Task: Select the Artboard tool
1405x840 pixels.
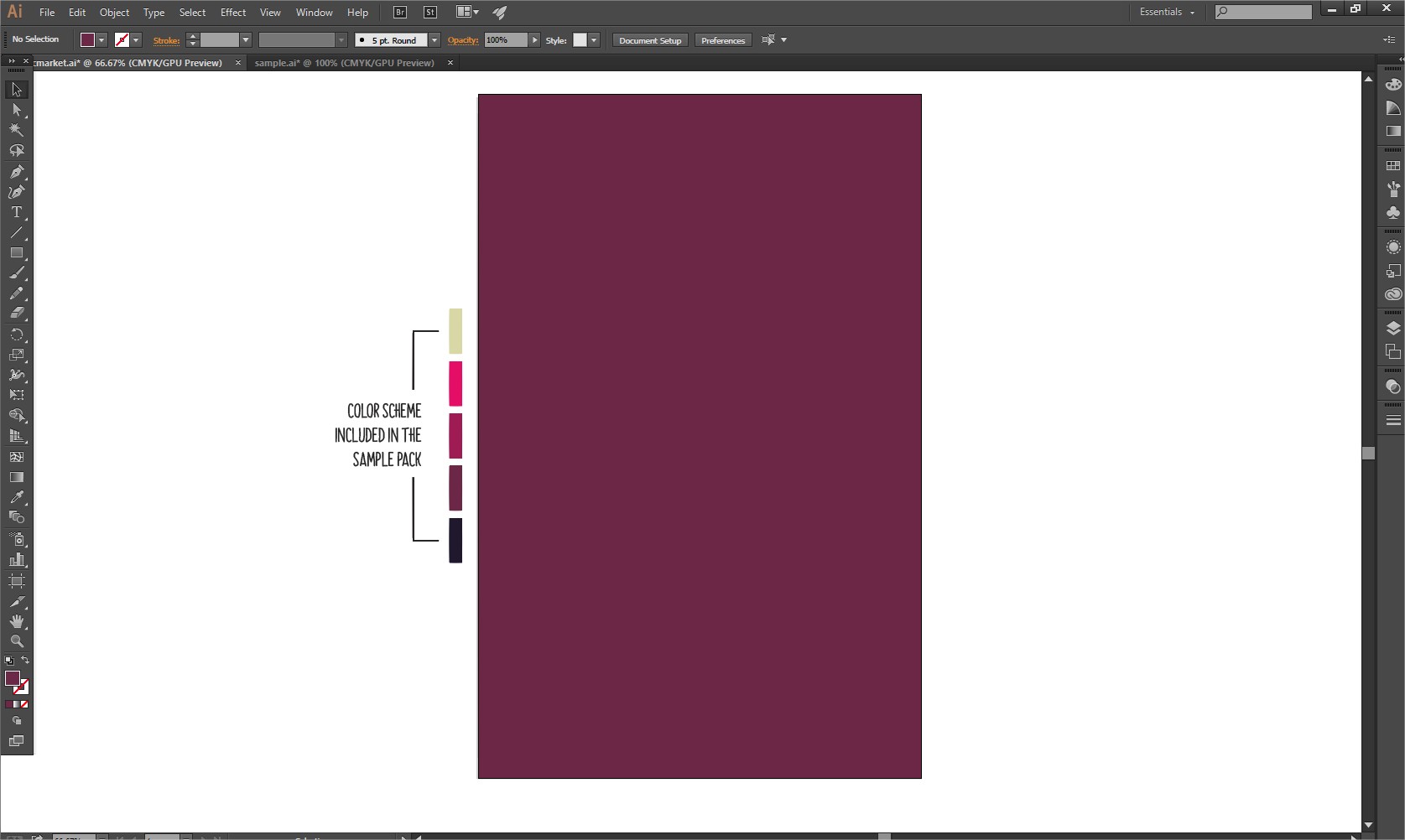Action: pyautogui.click(x=17, y=580)
